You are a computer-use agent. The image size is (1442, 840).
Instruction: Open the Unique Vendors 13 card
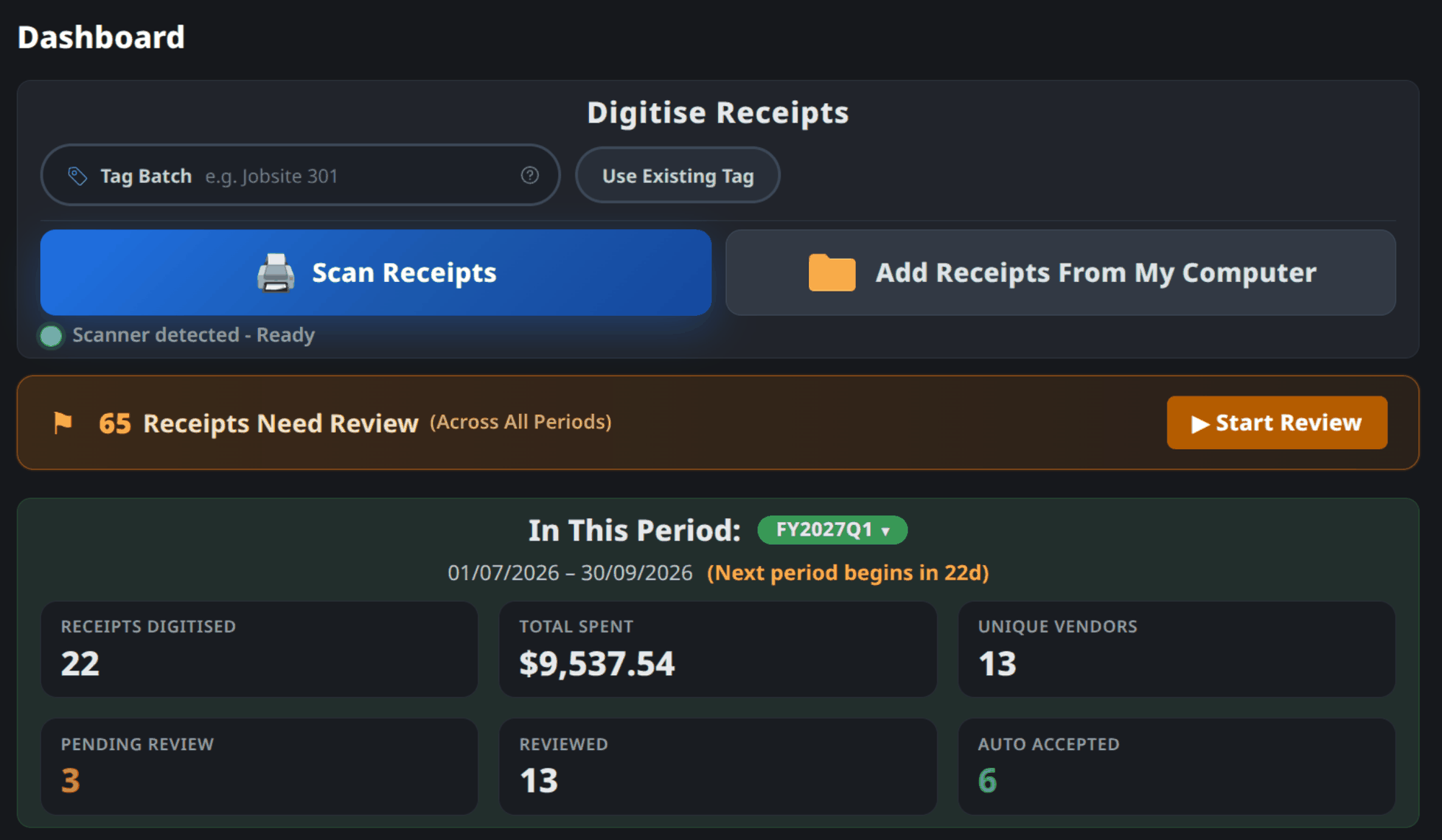[1177, 649]
